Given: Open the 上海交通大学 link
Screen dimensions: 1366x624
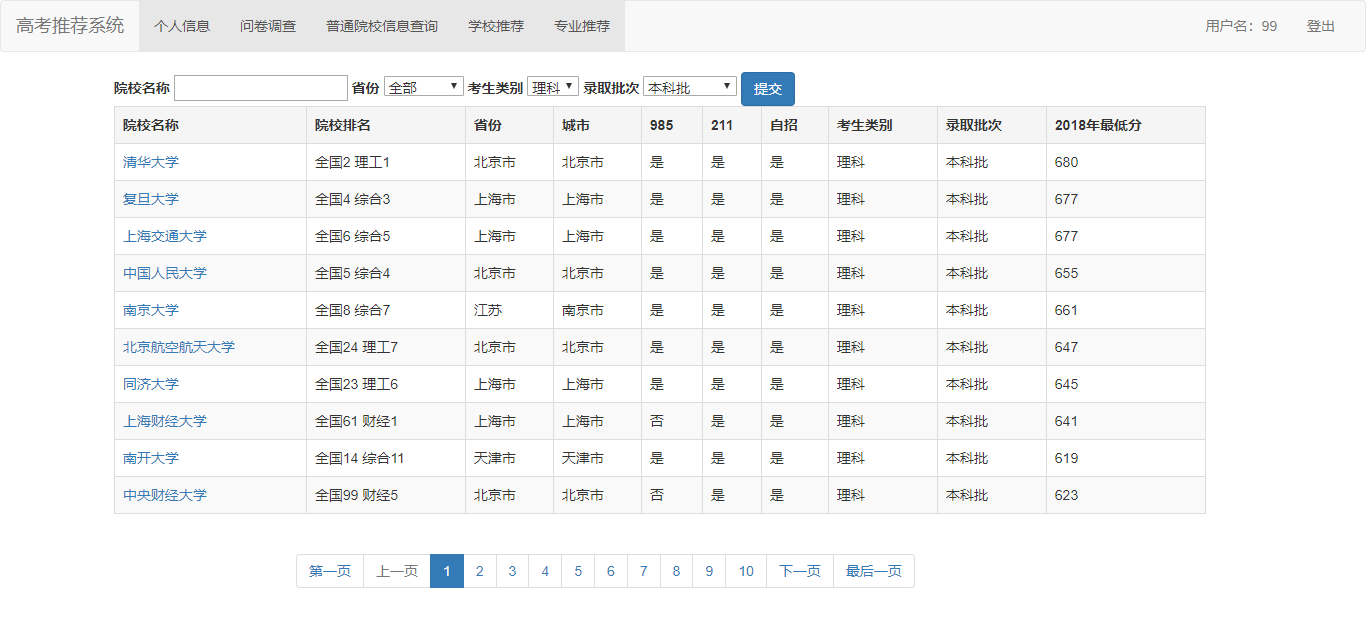Looking at the screenshot, I should [x=165, y=236].
